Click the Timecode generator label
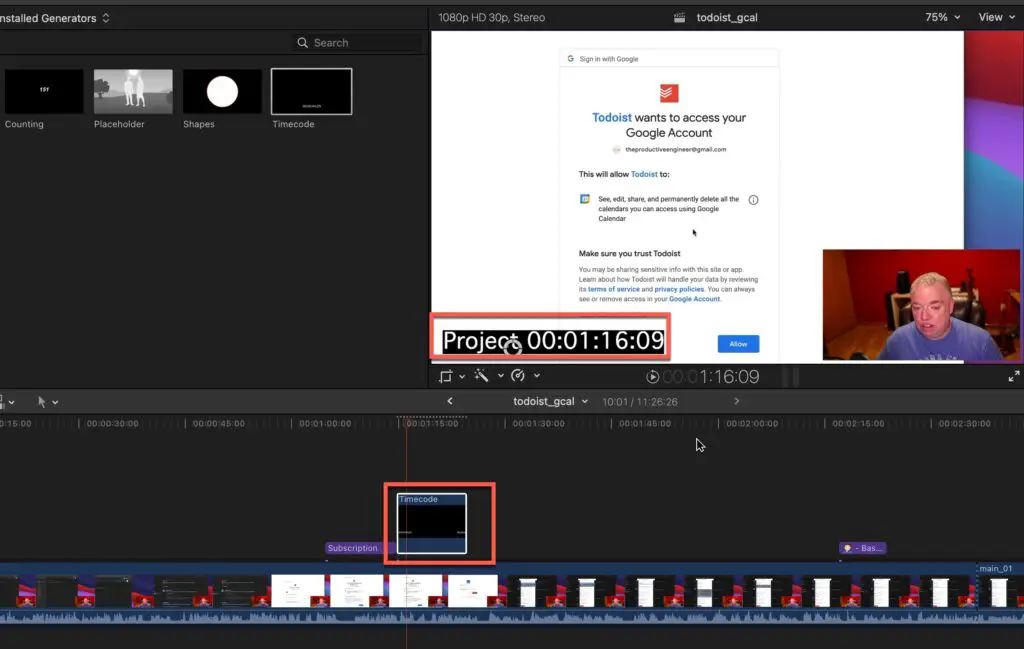The image size is (1024, 649). click(x=293, y=124)
